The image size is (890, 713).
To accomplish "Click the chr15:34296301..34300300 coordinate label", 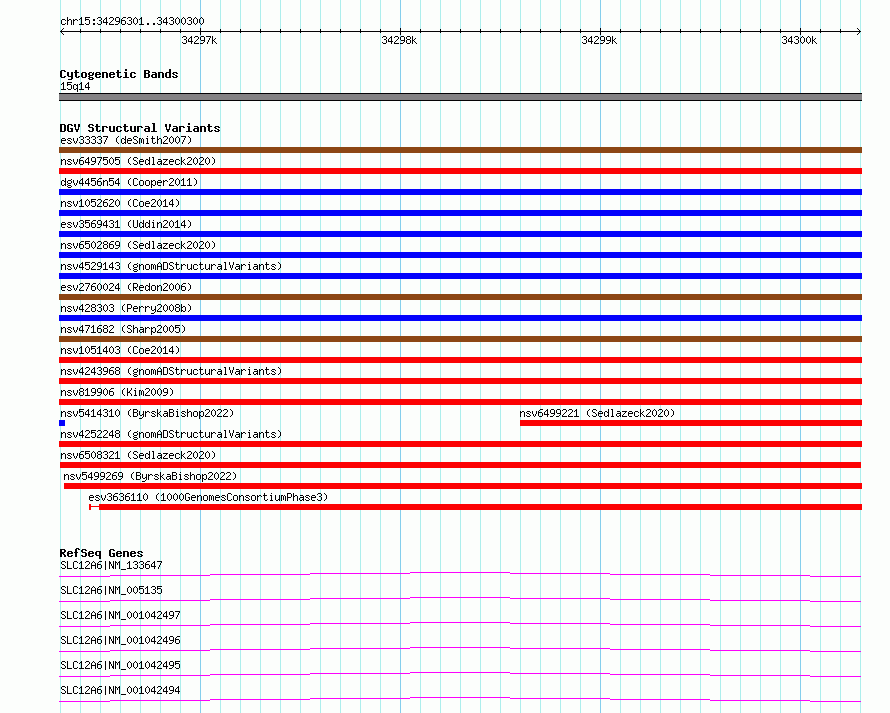I will point(132,21).
